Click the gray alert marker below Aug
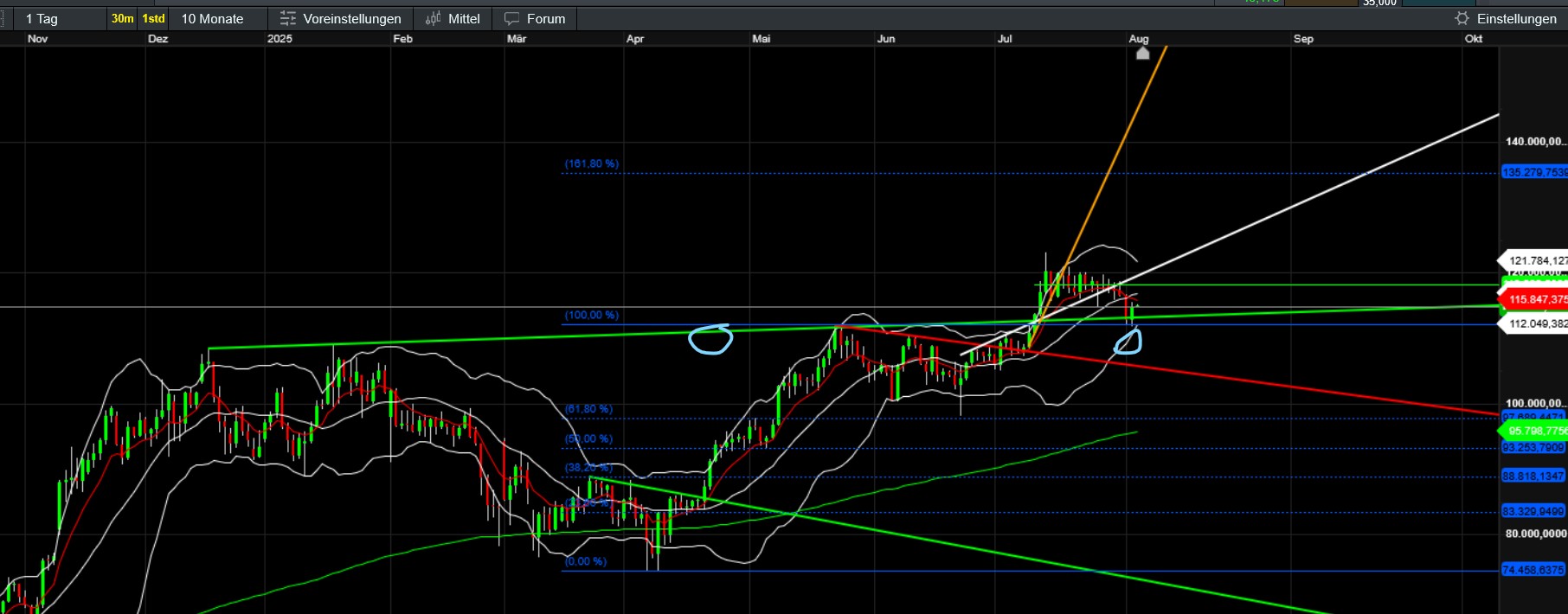This screenshot has height=614, width=1568. [x=1142, y=54]
